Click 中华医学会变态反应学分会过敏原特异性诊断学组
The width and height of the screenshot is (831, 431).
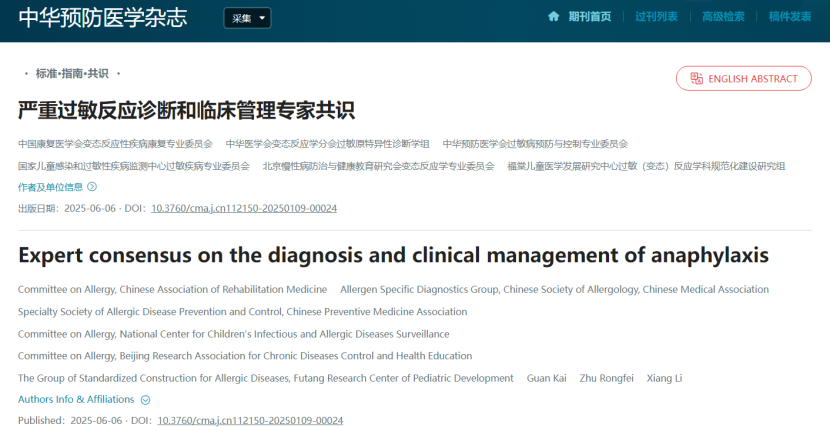(328, 144)
